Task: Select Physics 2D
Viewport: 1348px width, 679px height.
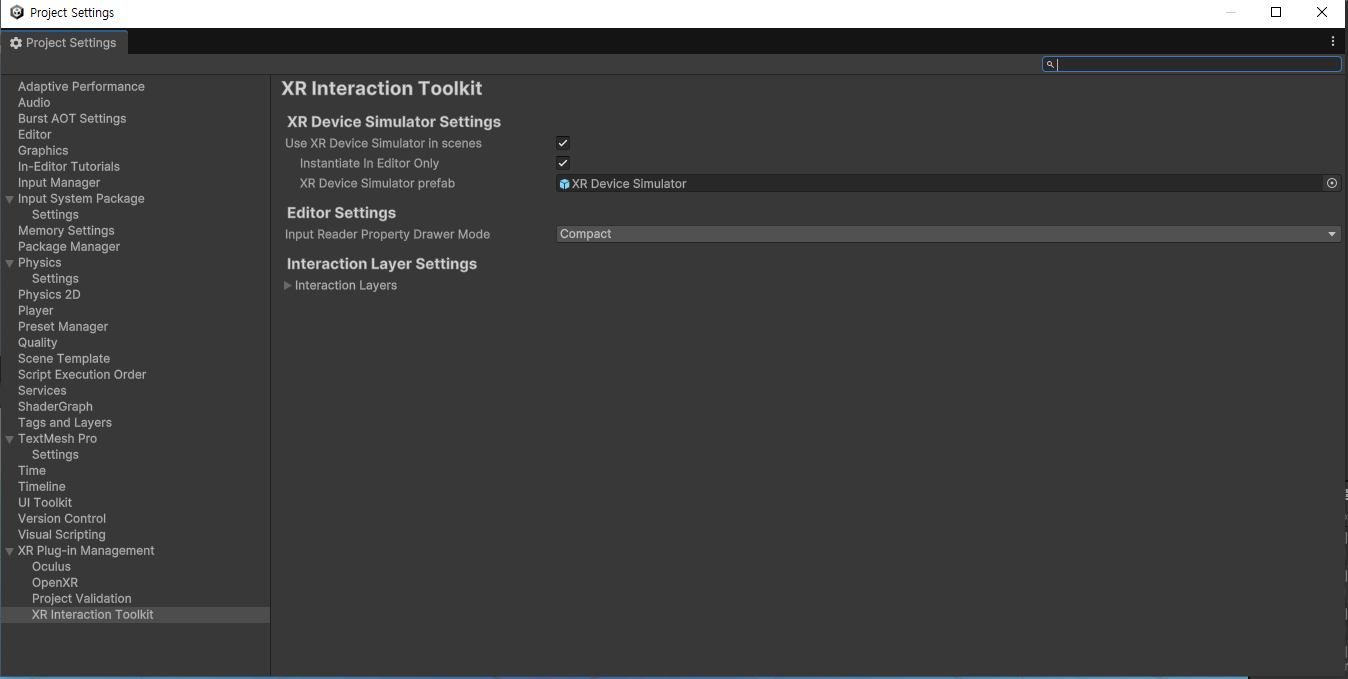Action: pyautogui.click(x=49, y=295)
